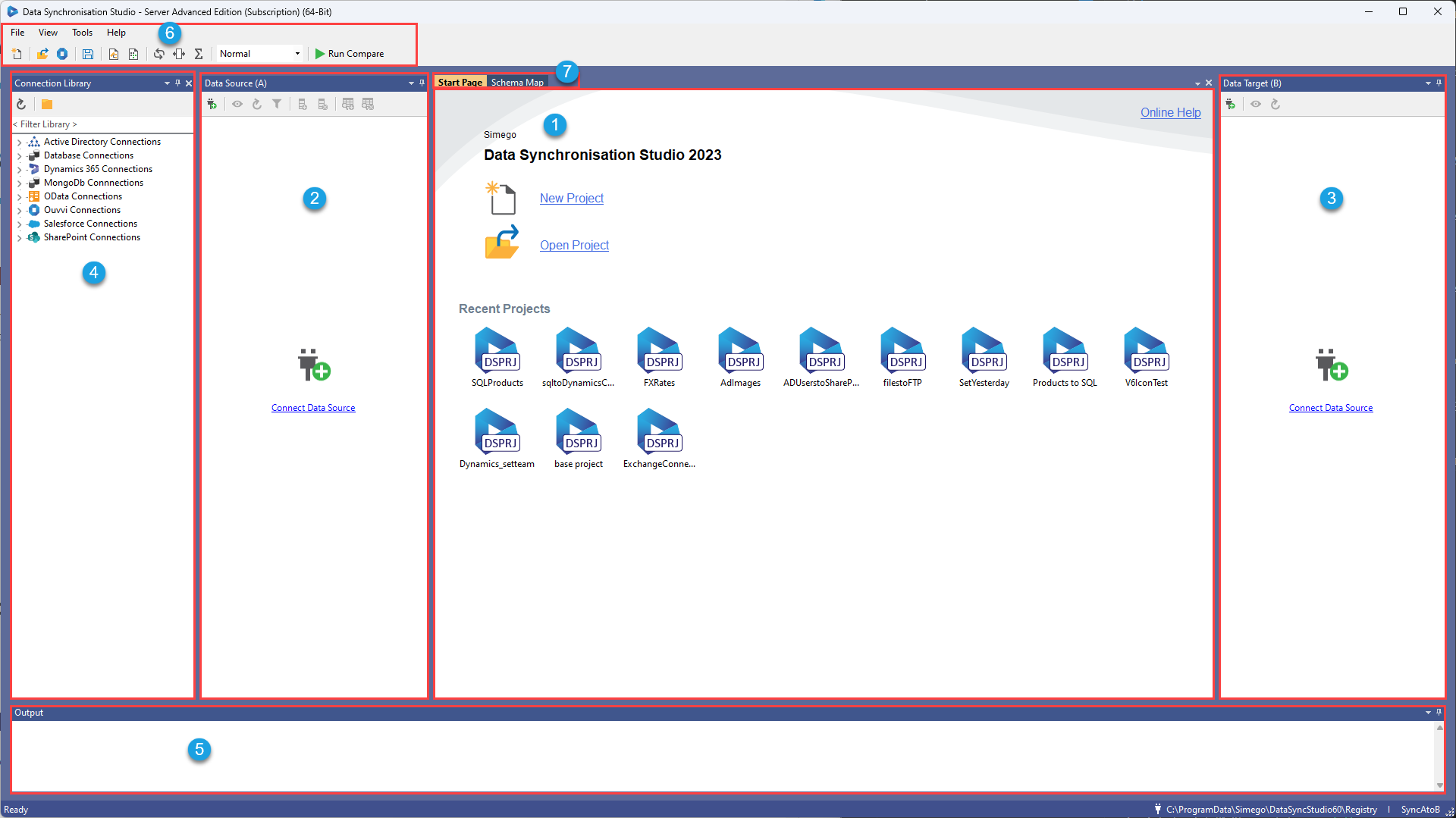This screenshot has width=1456, height=818.
Task: Click the blue Ouvvi circle toolbar icon
Action: pos(62,54)
